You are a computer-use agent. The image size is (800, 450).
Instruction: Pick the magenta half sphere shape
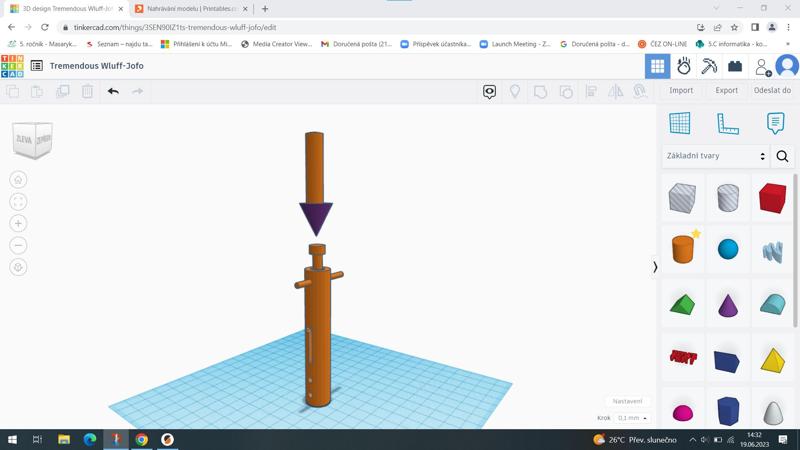683,412
